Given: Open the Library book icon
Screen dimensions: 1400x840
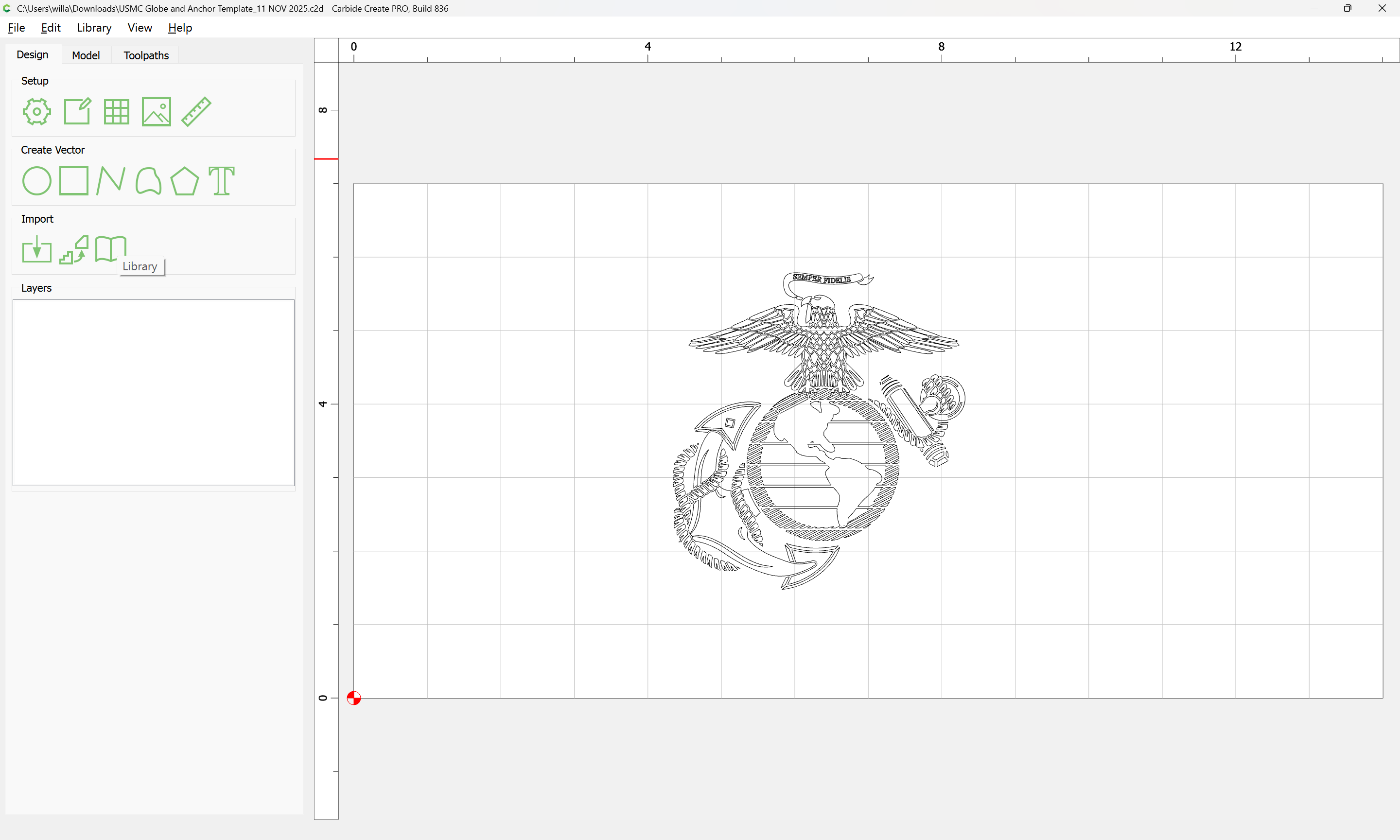Looking at the screenshot, I should pyautogui.click(x=110, y=248).
